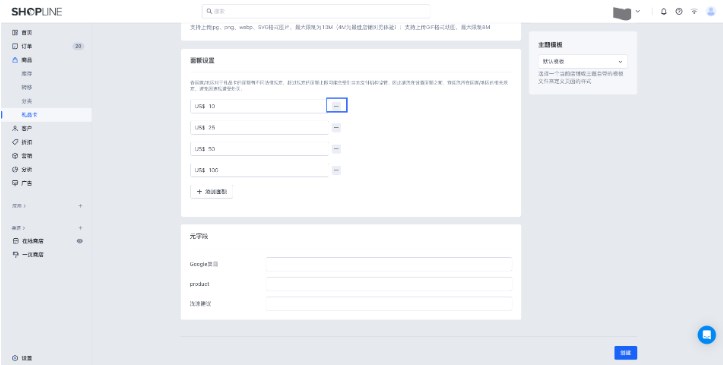Click the 元字段 section heading
The width and height of the screenshot is (723, 365).
click(199, 236)
